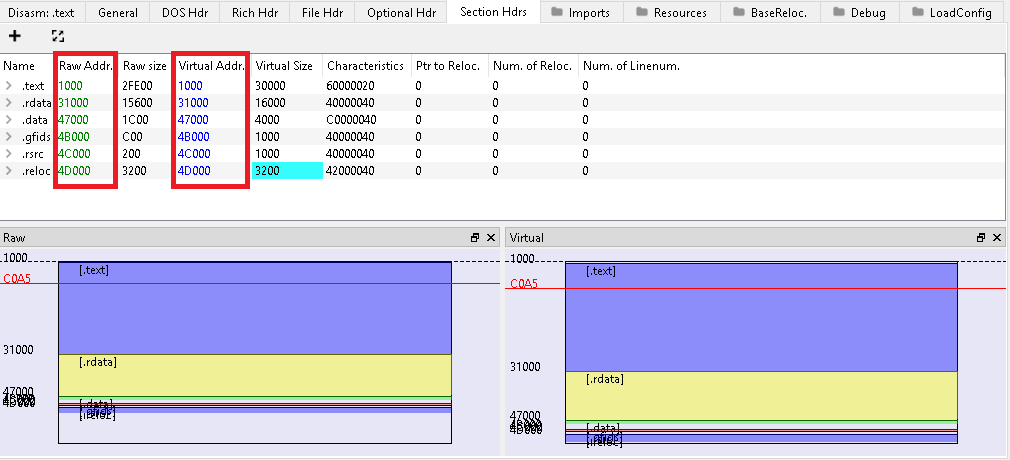Close the Raw panel
The height and width of the screenshot is (460, 1010).
[491, 238]
